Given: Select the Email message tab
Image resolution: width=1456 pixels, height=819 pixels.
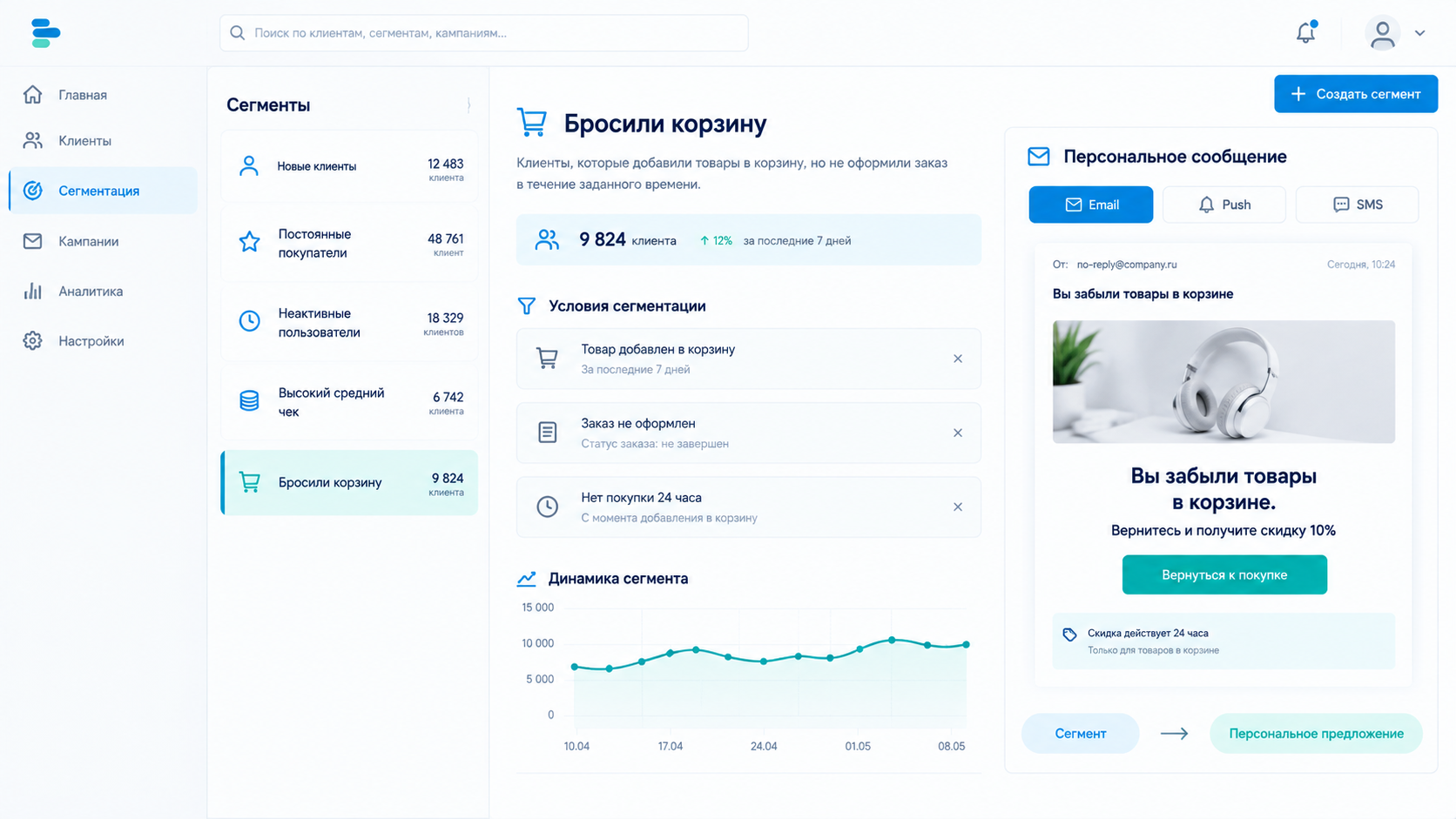Looking at the screenshot, I should coord(1090,205).
